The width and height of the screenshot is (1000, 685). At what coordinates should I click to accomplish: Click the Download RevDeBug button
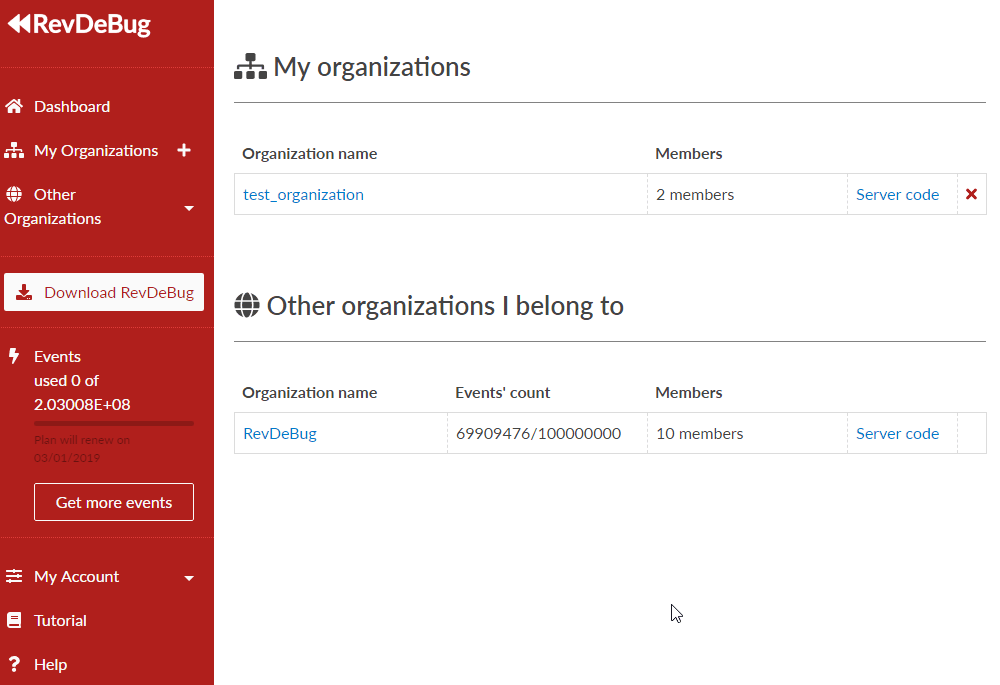click(x=104, y=292)
